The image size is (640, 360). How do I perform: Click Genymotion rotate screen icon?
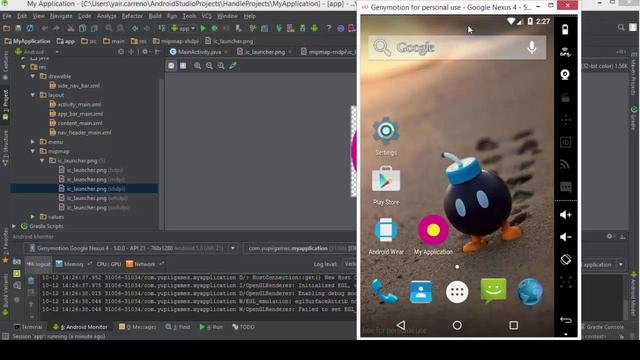565,259
